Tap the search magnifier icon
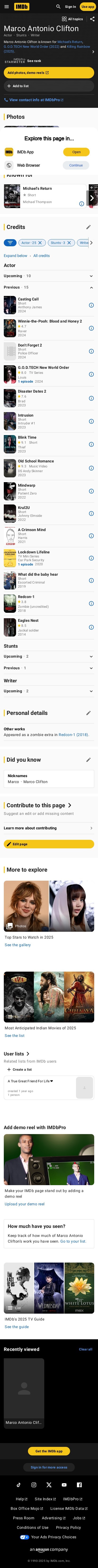The width and height of the screenshot is (98, 1568). pyautogui.click(x=58, y=7)
